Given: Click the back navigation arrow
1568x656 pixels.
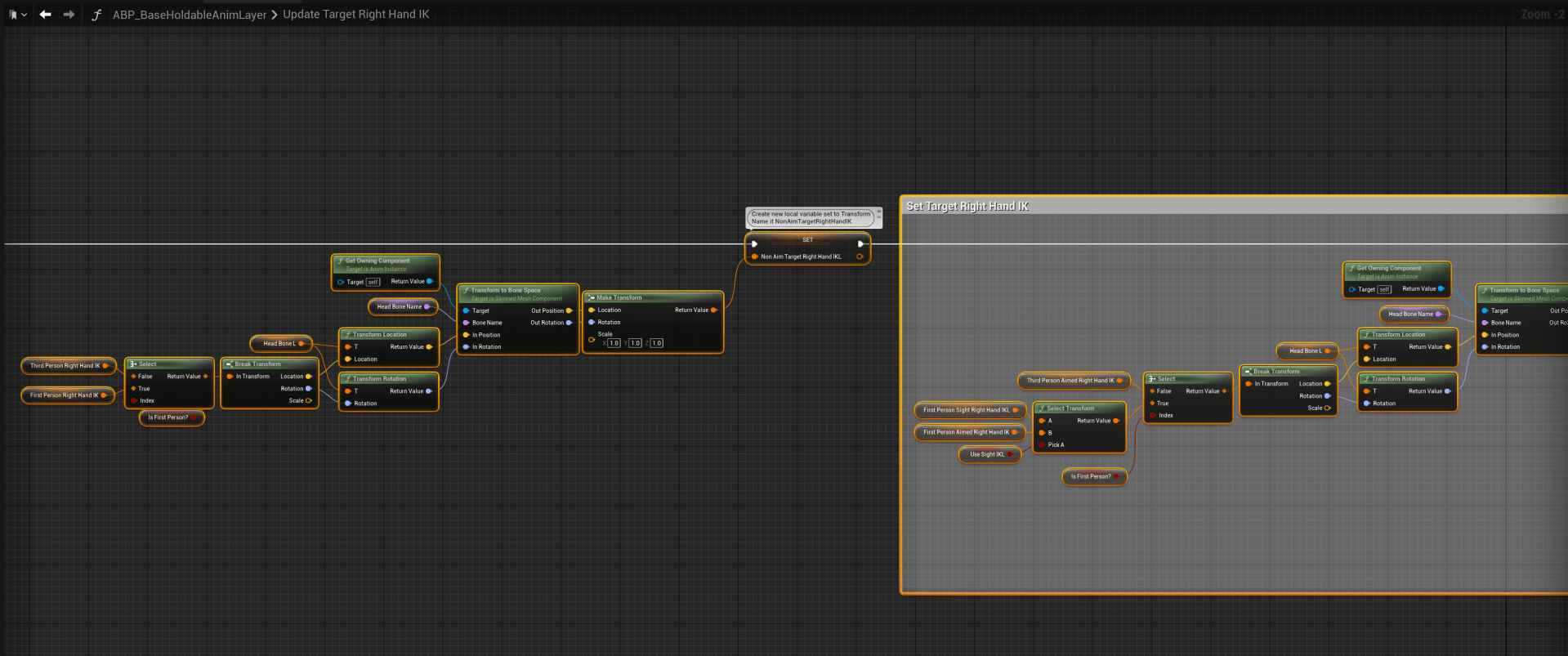Looking at the screenshot, I should point(46,15).
